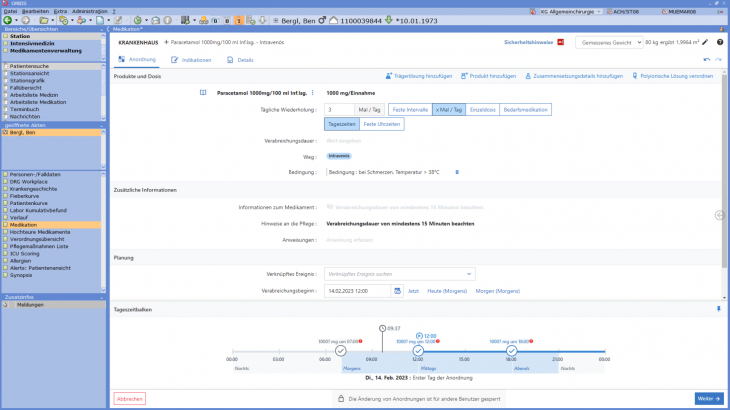Click the 12:00 dose marker on timeline
This screenshot has width=730, height=410.
(x=418, y=350)
